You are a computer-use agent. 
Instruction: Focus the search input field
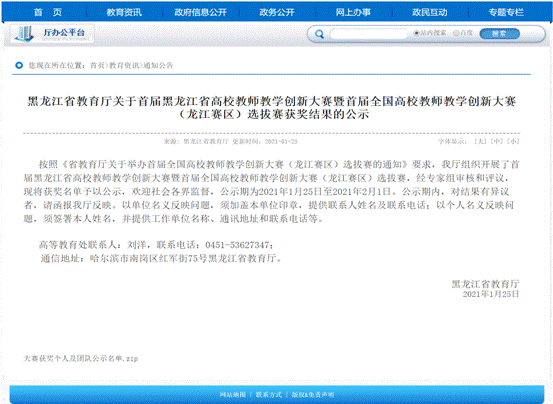368,34
